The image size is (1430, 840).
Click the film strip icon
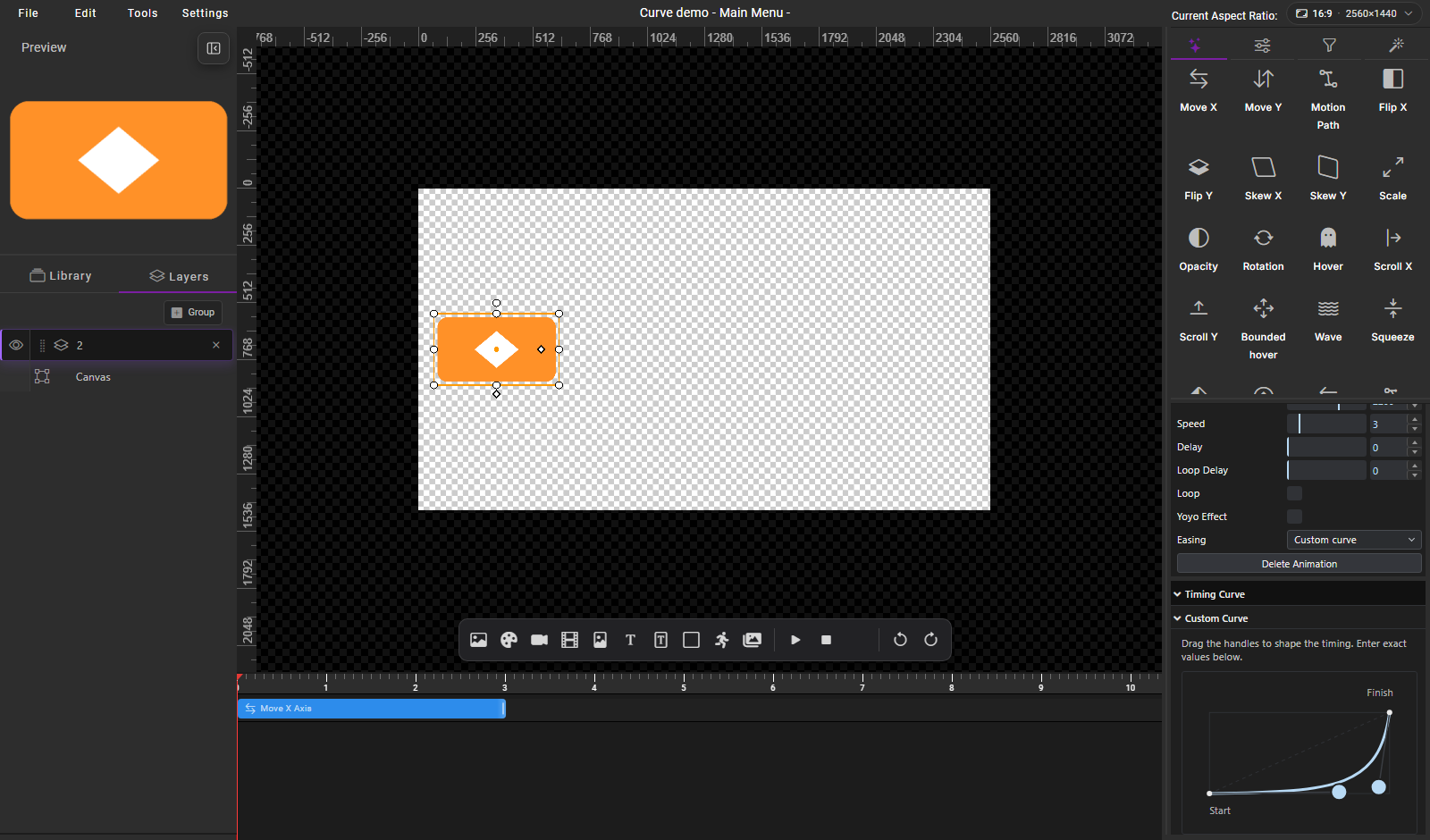[x=569, y=640]
